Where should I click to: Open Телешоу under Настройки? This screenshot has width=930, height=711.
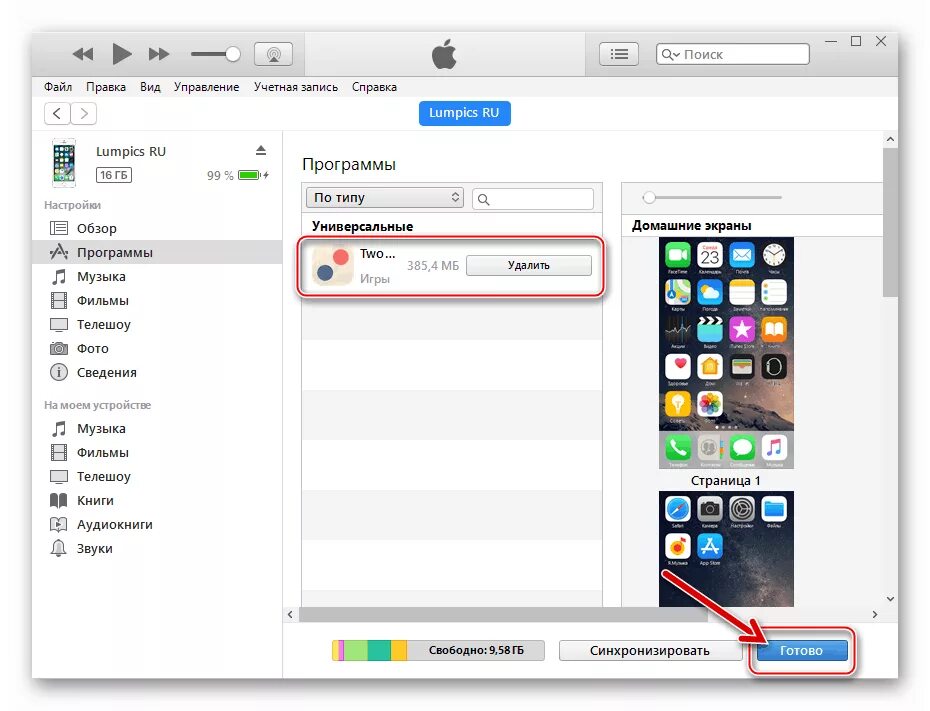(x=157, y=324)
